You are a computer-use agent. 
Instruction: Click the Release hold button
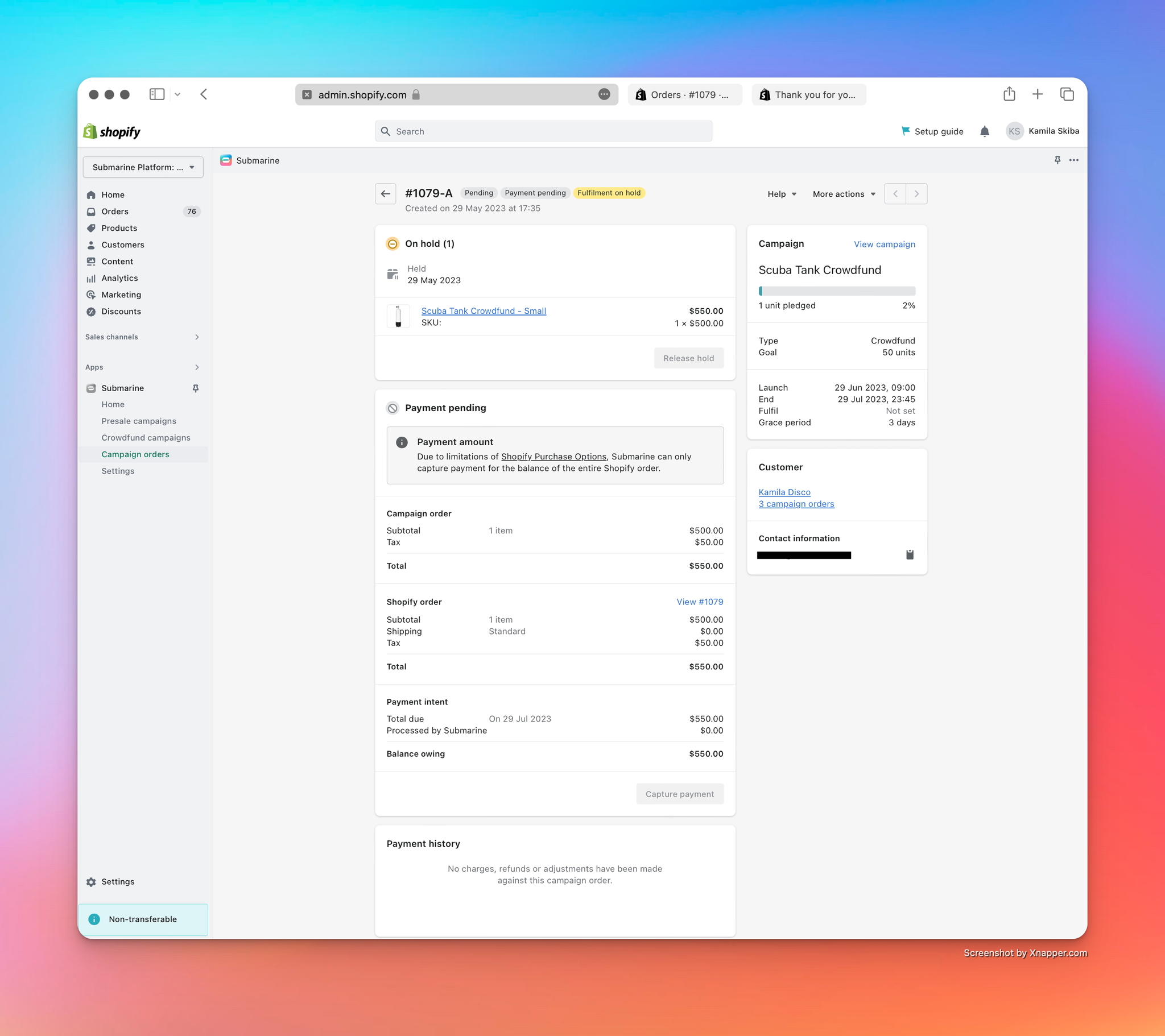point(688,358)
